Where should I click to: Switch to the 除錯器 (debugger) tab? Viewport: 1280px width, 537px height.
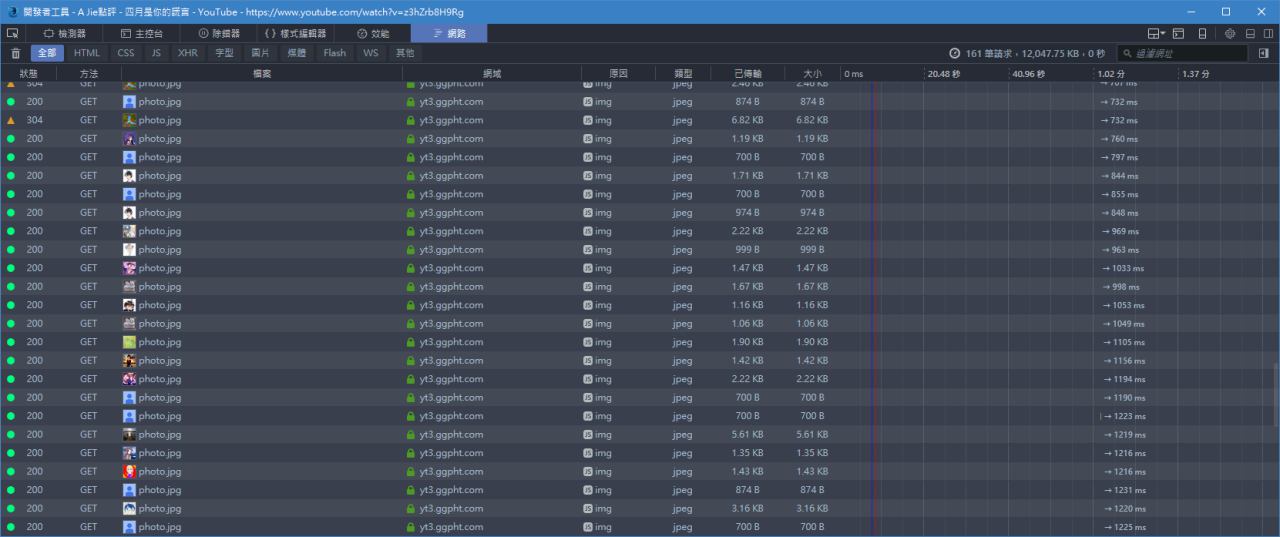218,33
